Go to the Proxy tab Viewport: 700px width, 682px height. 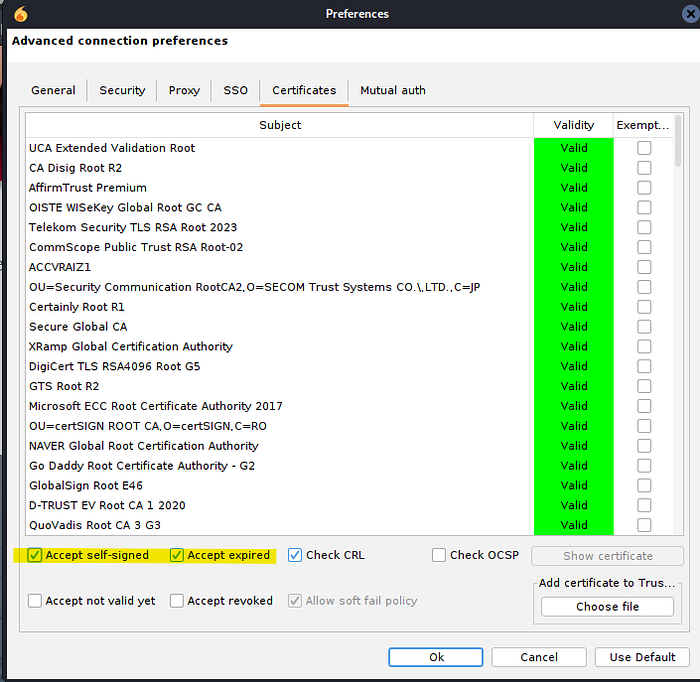[x=184, y=90]
